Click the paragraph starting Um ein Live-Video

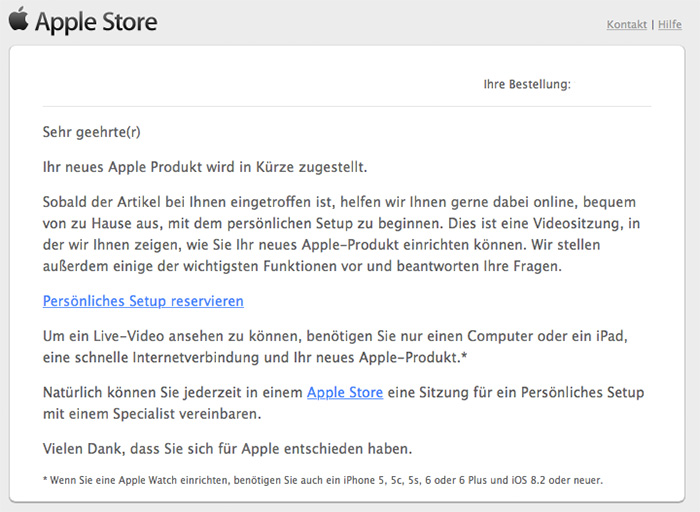[x=335, y=346]
